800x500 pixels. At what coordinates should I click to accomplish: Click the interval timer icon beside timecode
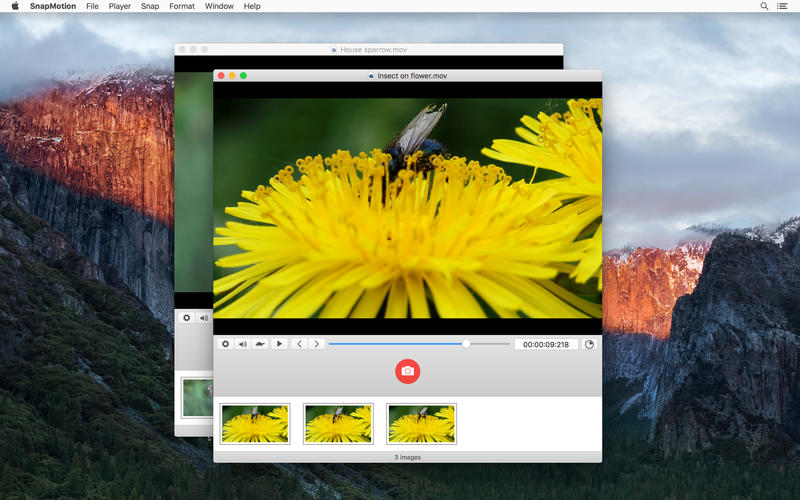click(x=589, y=344)
